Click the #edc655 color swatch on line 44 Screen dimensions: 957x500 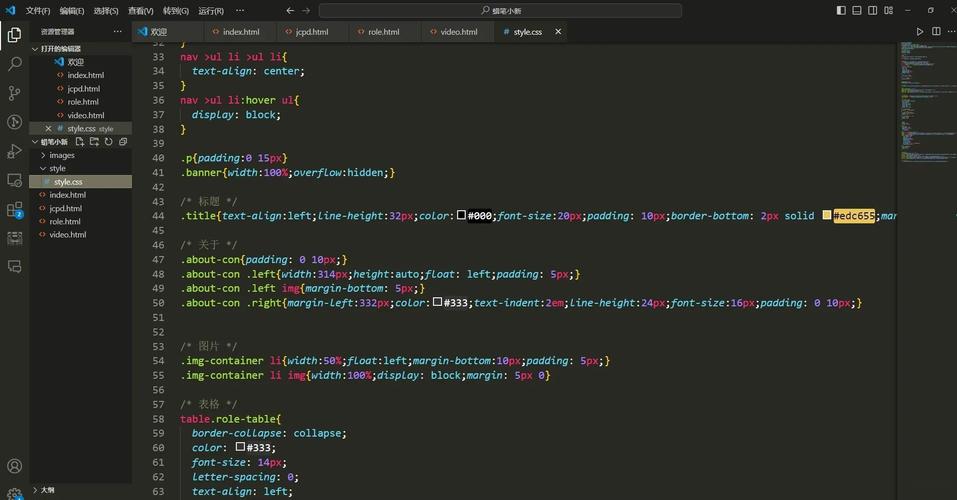coord(827,215)
